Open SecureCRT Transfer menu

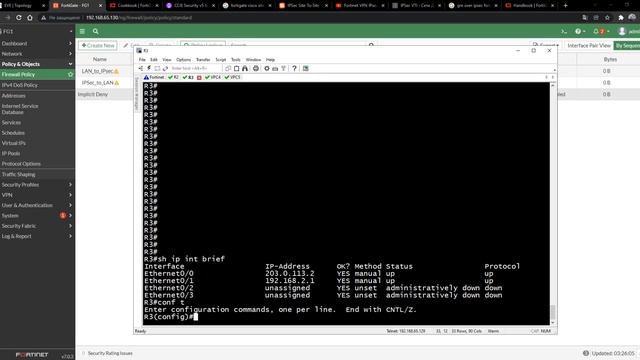202,60
